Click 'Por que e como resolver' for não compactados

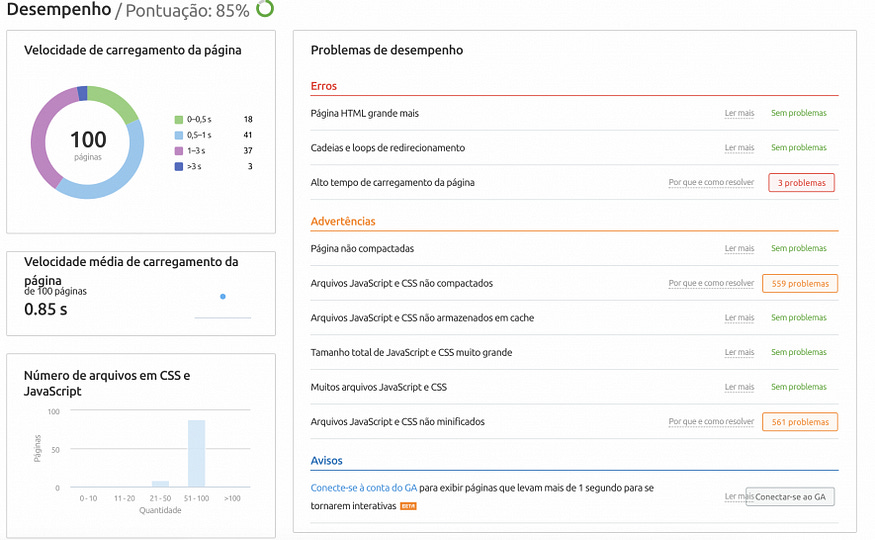pyautogui.click(x=711, y=283)
